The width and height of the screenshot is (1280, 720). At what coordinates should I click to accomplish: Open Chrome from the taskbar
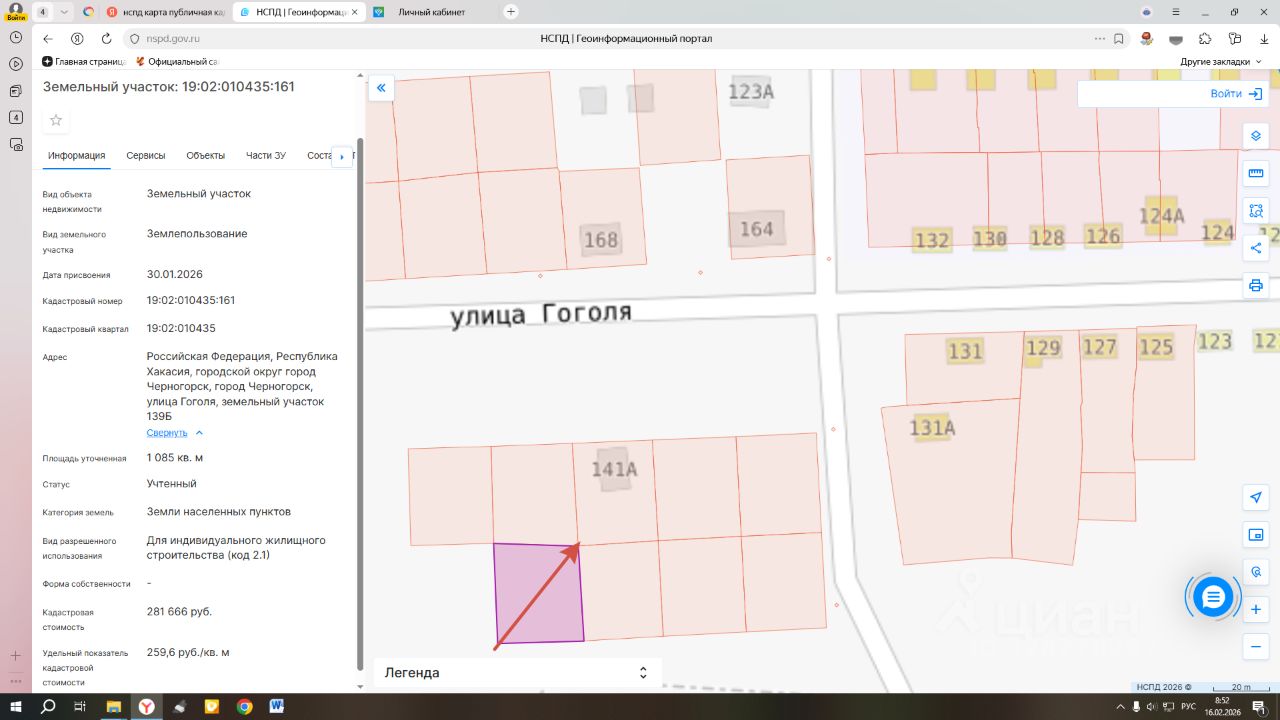(244, 706)
